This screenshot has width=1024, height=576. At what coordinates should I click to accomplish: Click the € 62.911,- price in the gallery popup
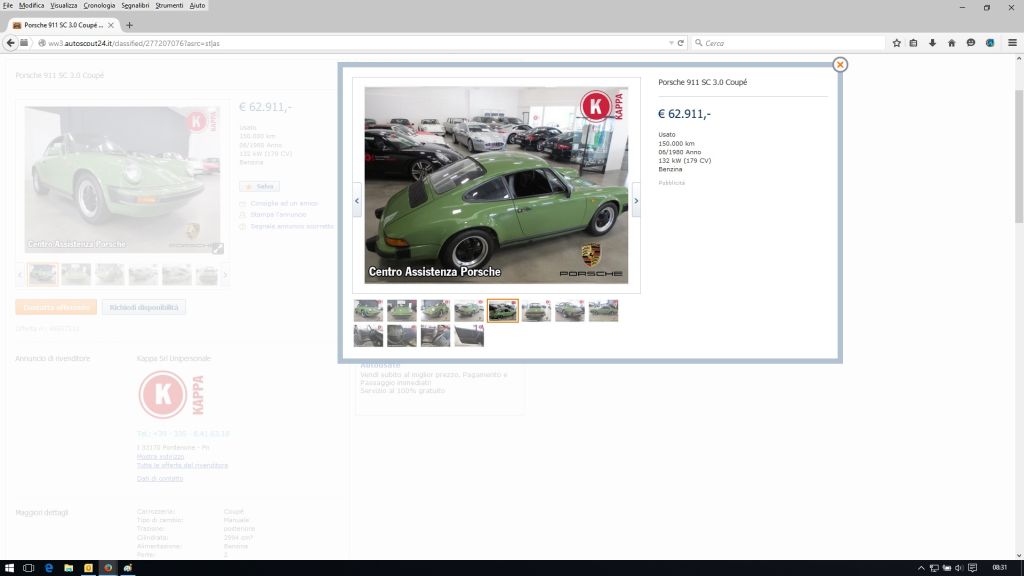click(x=684, y=114)
